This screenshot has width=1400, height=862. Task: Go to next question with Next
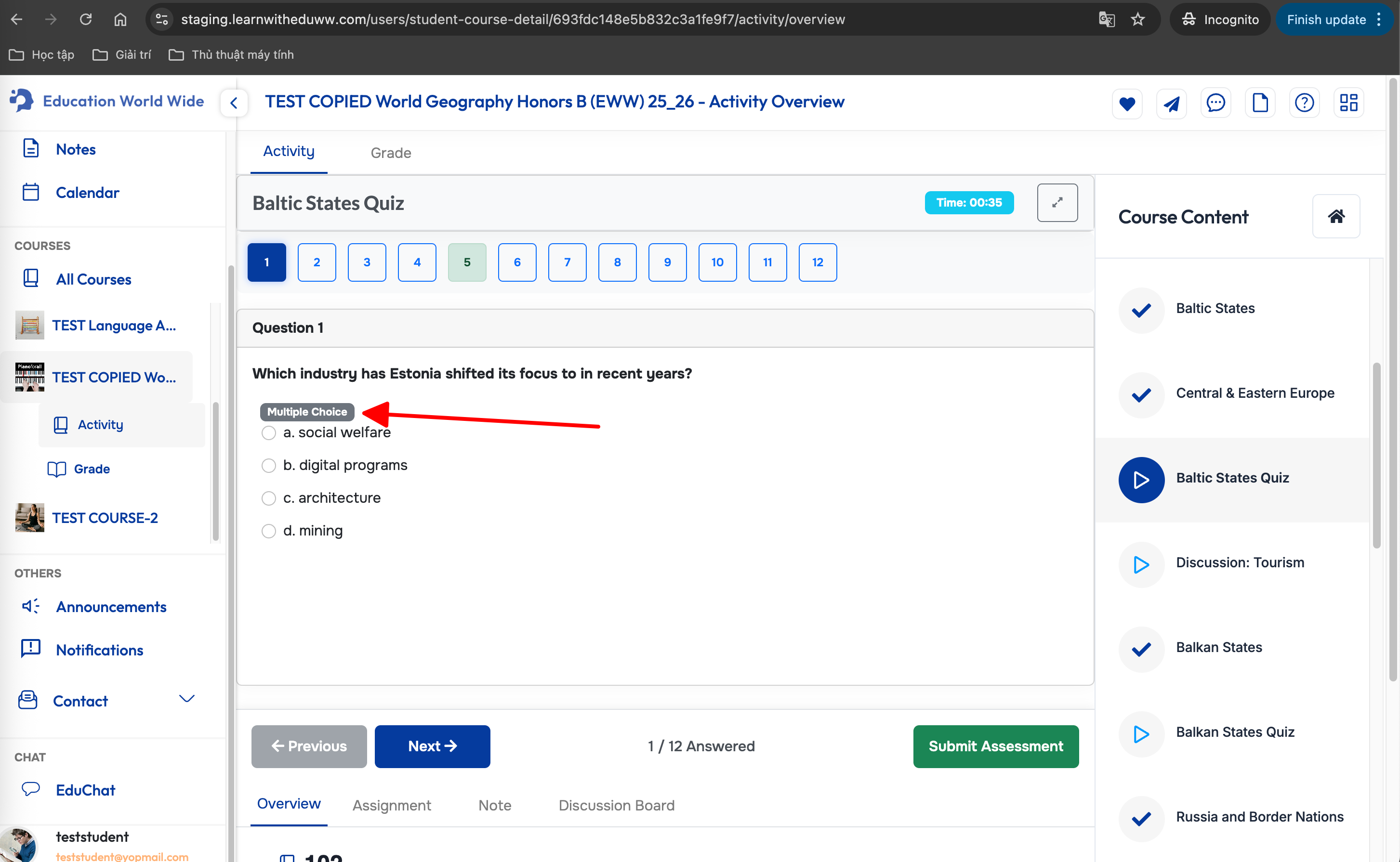[432, 746]
